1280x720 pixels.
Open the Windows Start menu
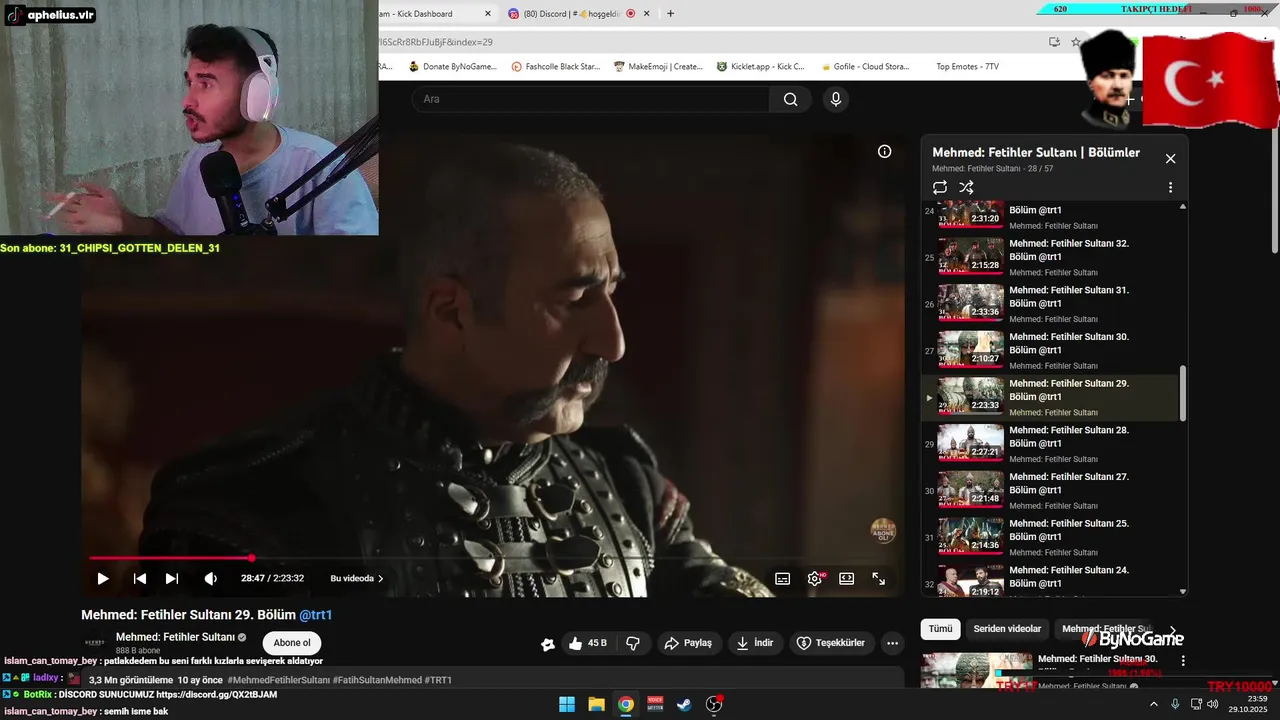point(567,704)
